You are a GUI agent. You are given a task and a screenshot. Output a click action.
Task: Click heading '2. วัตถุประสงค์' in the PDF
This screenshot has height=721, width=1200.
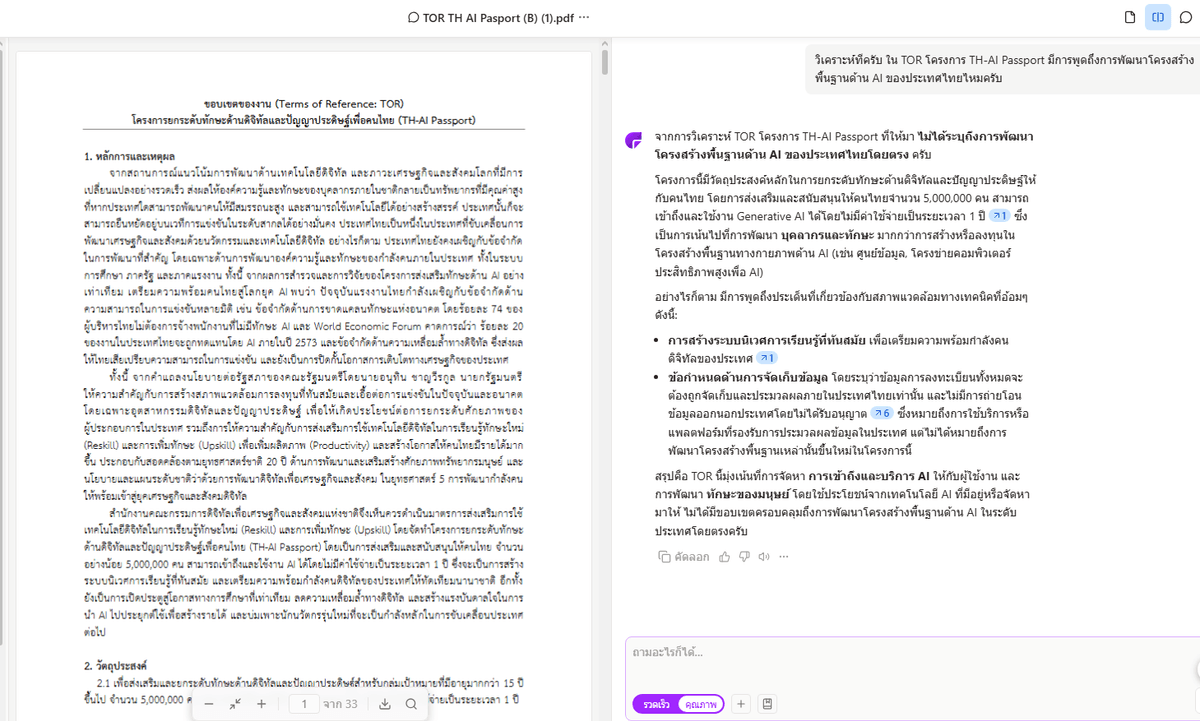pyautogui.click(x=115, y=664)
